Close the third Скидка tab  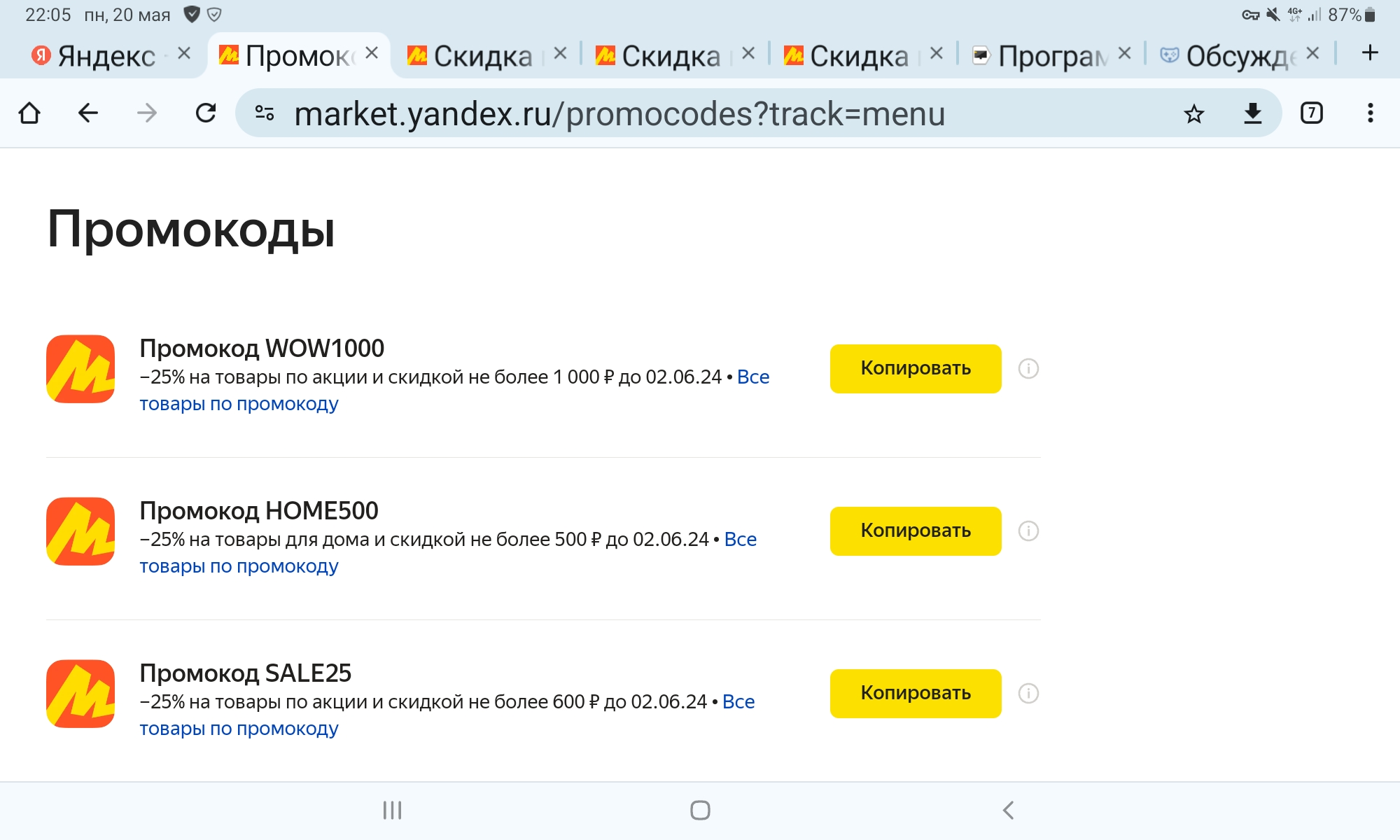click(x=937, y=53)
